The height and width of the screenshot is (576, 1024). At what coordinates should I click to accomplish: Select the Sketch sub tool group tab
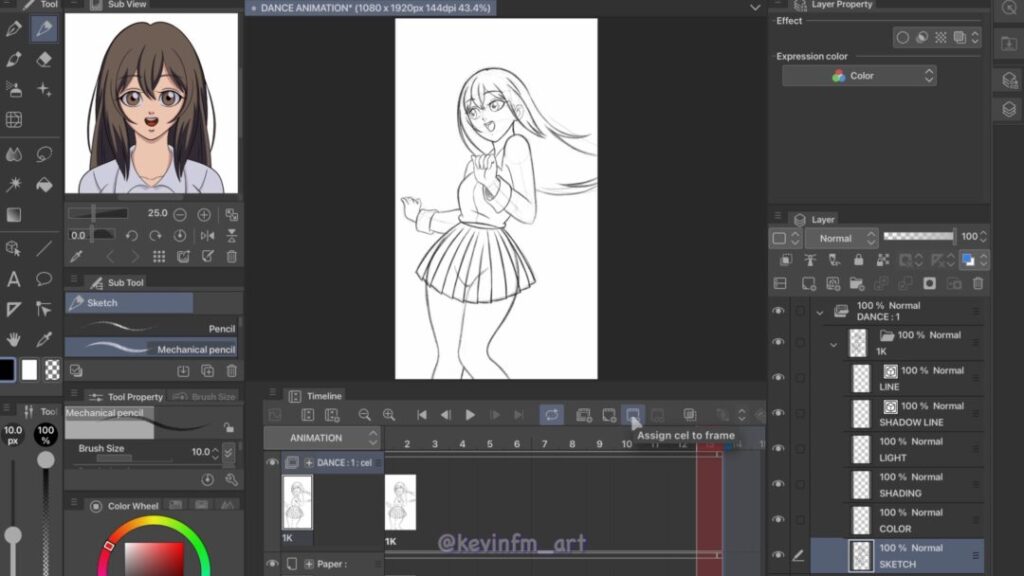tap(129, 302)
